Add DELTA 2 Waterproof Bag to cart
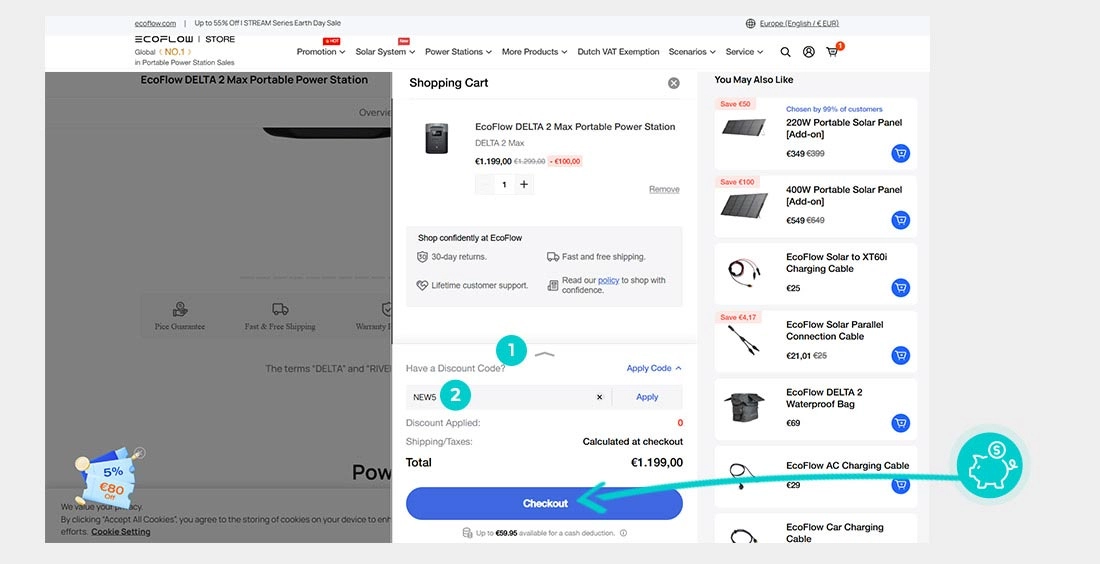 (901, 423)
